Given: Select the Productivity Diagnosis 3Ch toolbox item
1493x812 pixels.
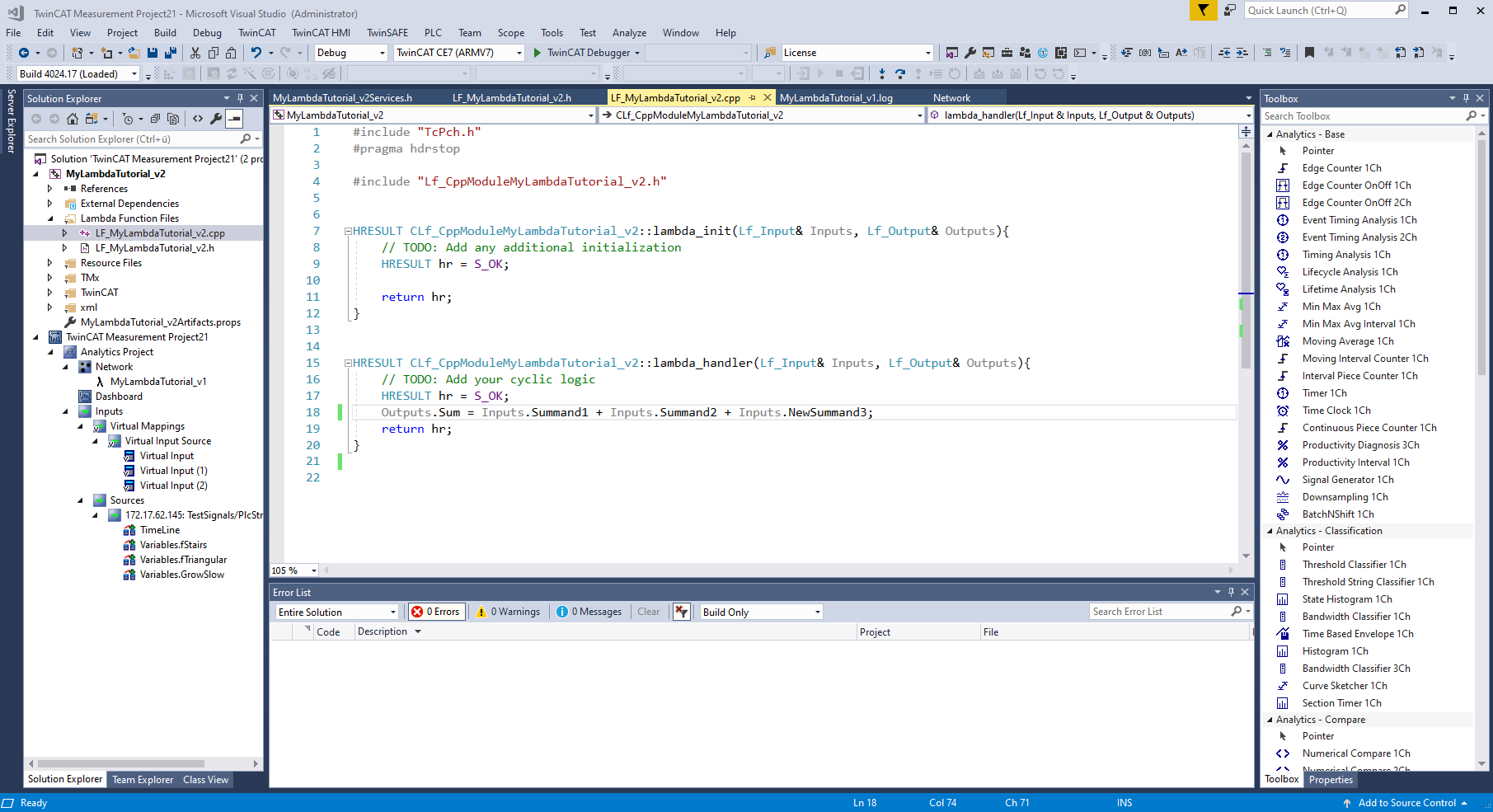Looking at the screenshot, I should (x=1360, y=445).
